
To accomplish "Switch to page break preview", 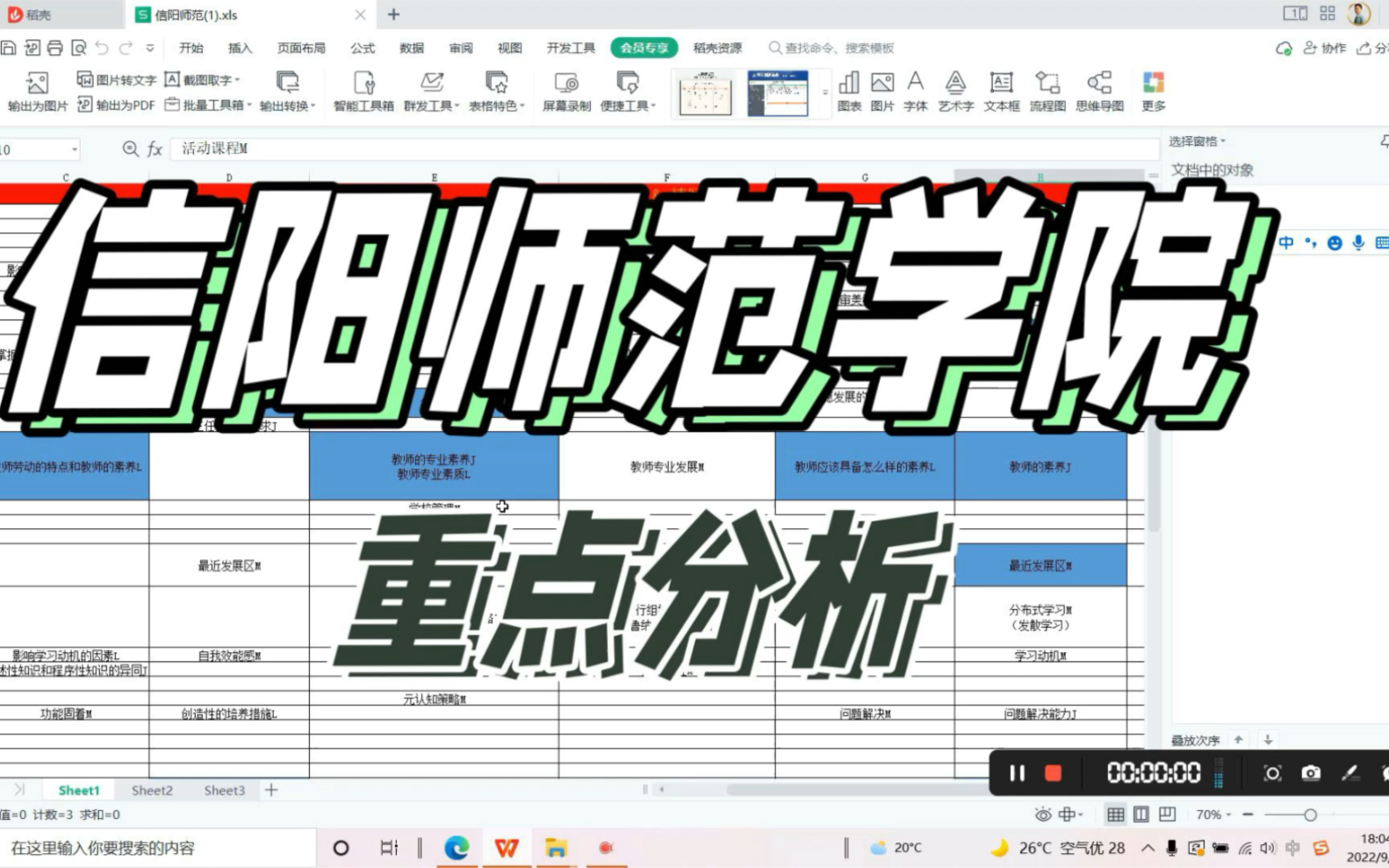I will [1167, 814].
